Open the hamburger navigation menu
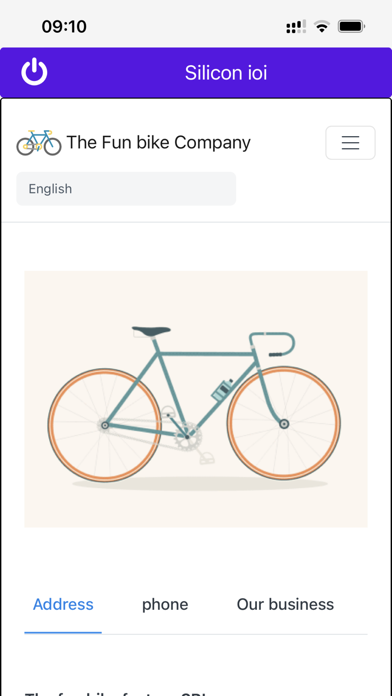 pyautogui.click(x=350, y=142)
